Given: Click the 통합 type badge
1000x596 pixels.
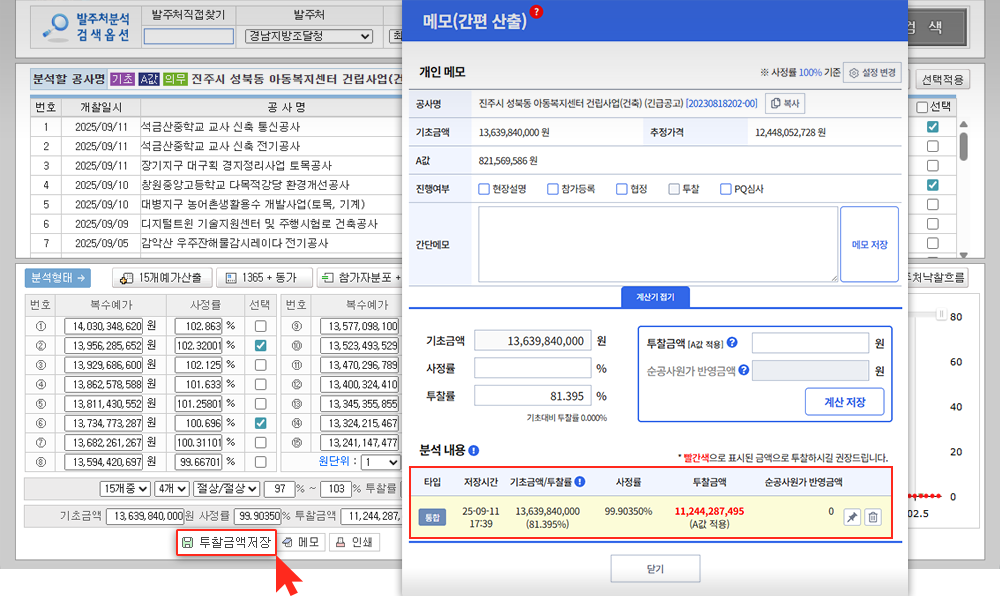Looking at the screenshot, I should tap(432, 518).
